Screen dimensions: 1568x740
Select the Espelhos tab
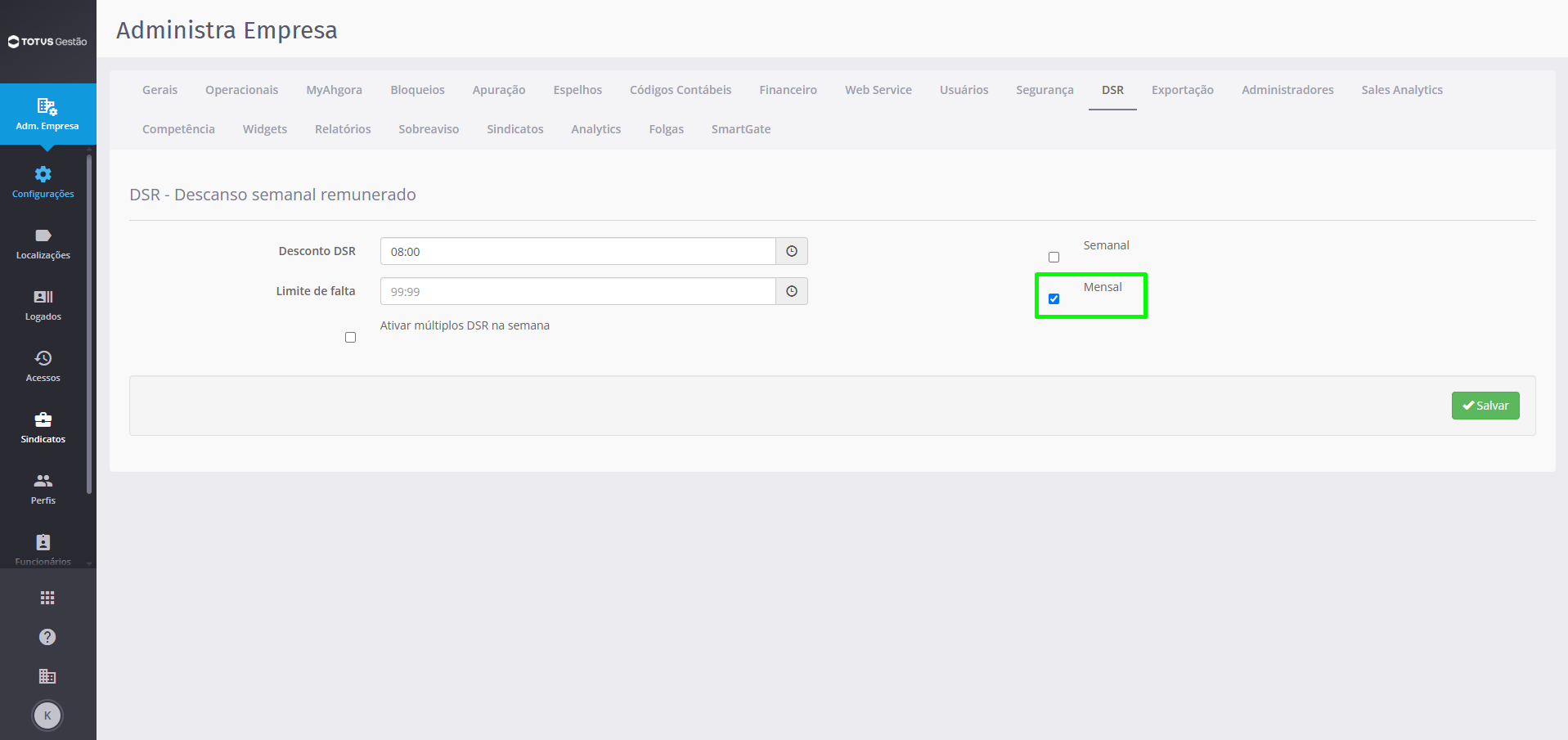(x=577, y=90)
